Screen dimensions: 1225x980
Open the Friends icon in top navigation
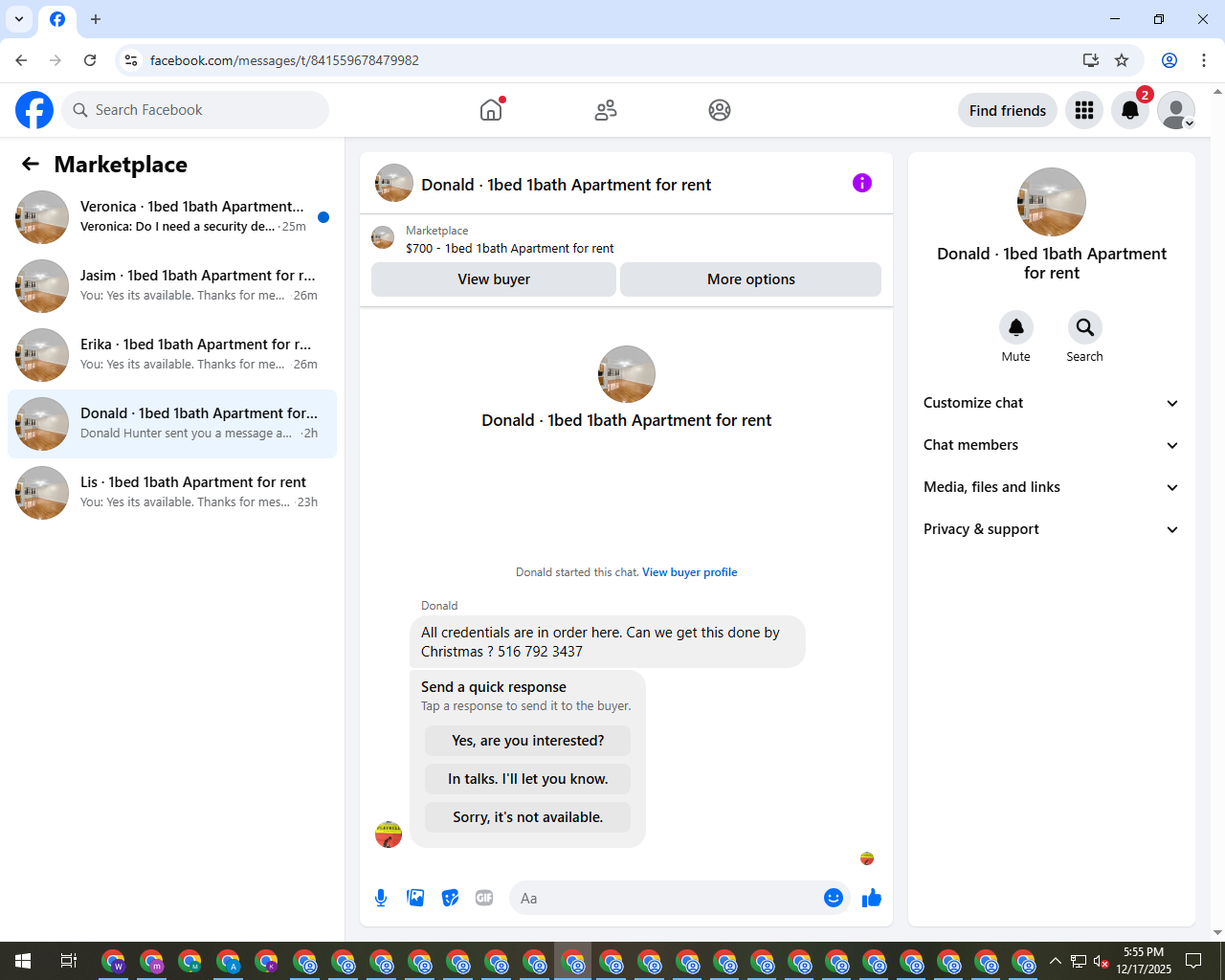click(606, 110)
